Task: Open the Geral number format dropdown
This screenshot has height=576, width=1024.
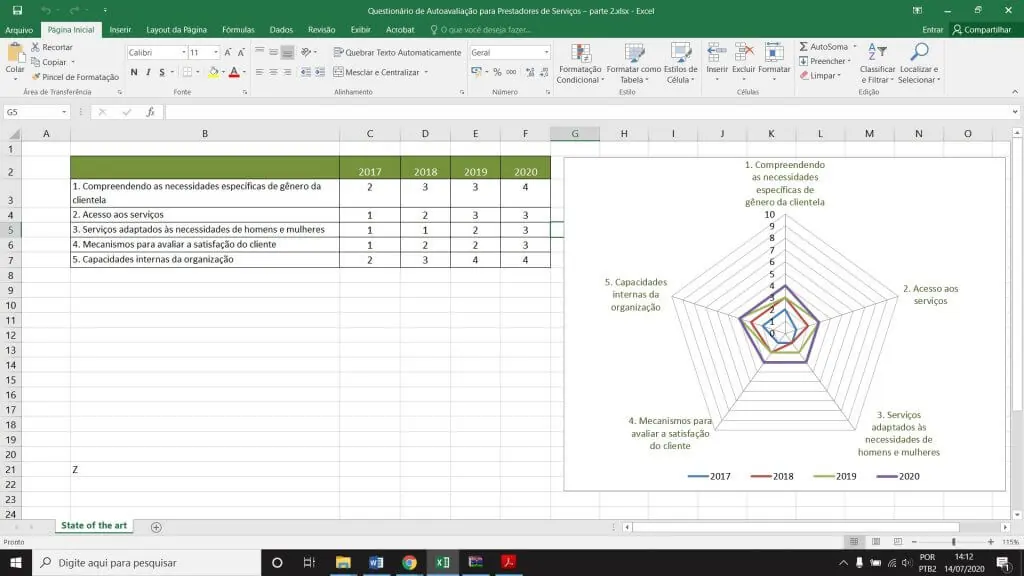Action: click(546, 52)
